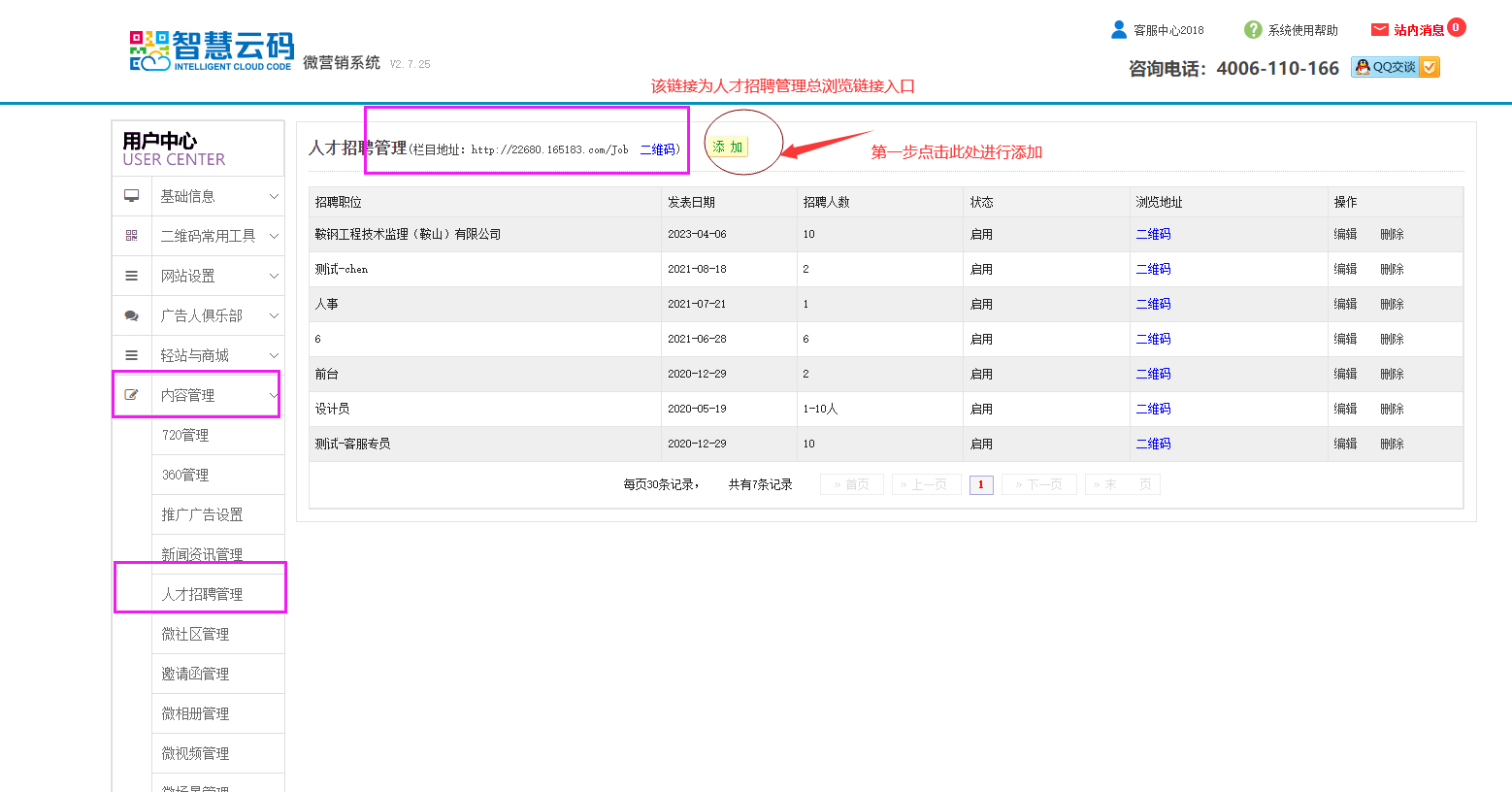The width and height of the screenshot is (1512, 792).
Task: Click 删除 for the 设计员 row
Action: point(1392,409)
